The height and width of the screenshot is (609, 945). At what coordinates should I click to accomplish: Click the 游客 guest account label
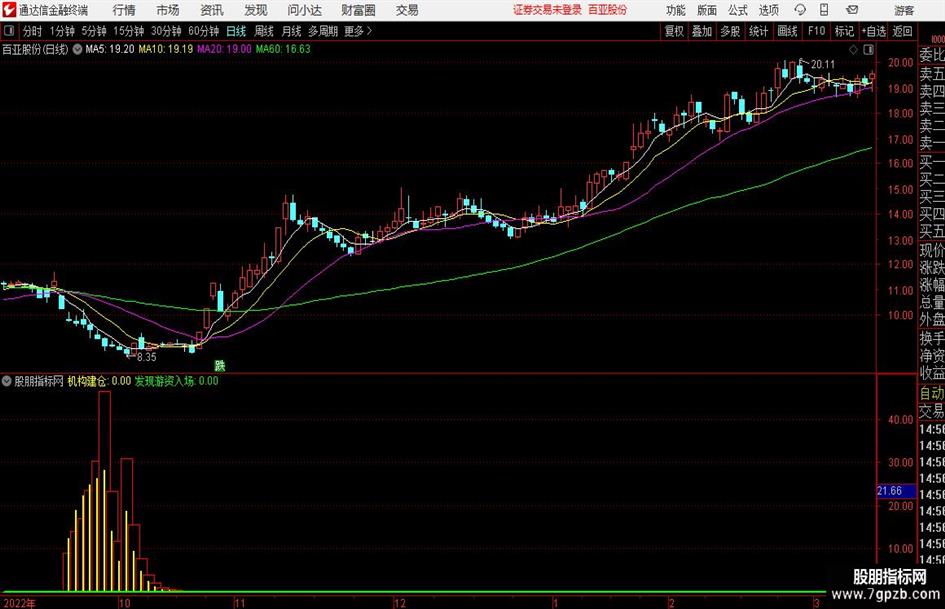coord(904,10)
